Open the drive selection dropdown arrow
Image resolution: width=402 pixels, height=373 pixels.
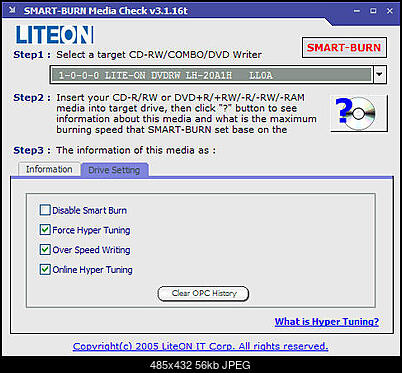(379, 75)
